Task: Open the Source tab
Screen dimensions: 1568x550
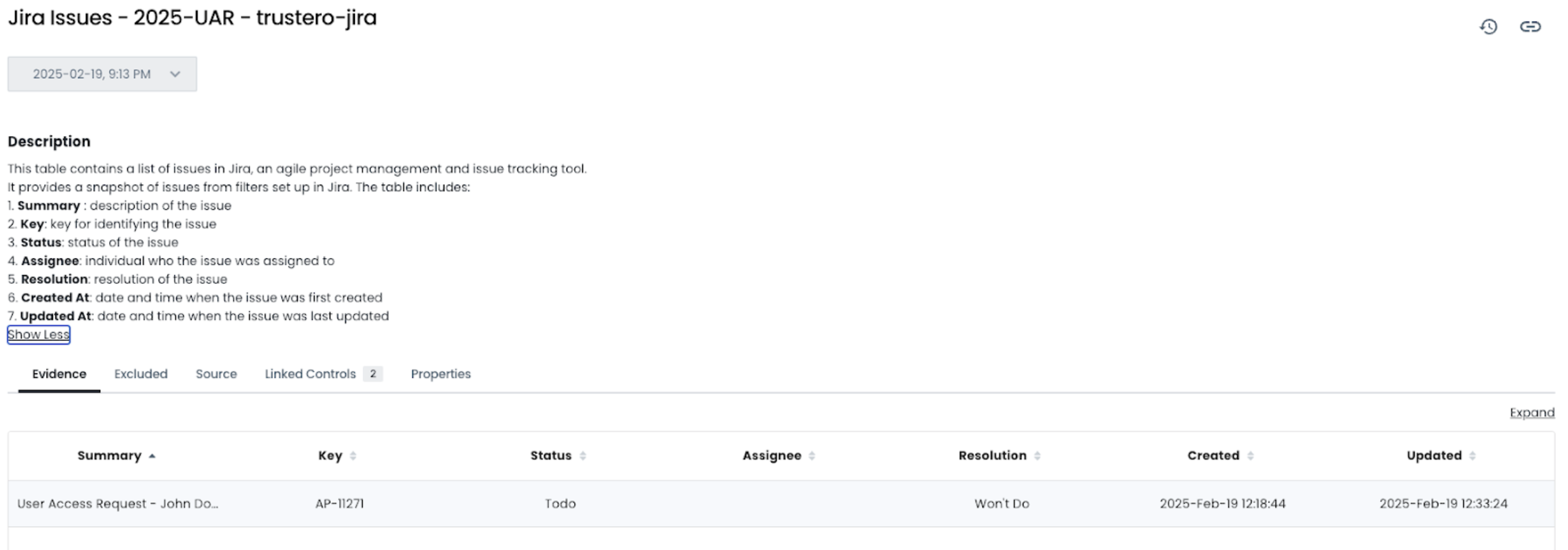Action: click(216, 374)
